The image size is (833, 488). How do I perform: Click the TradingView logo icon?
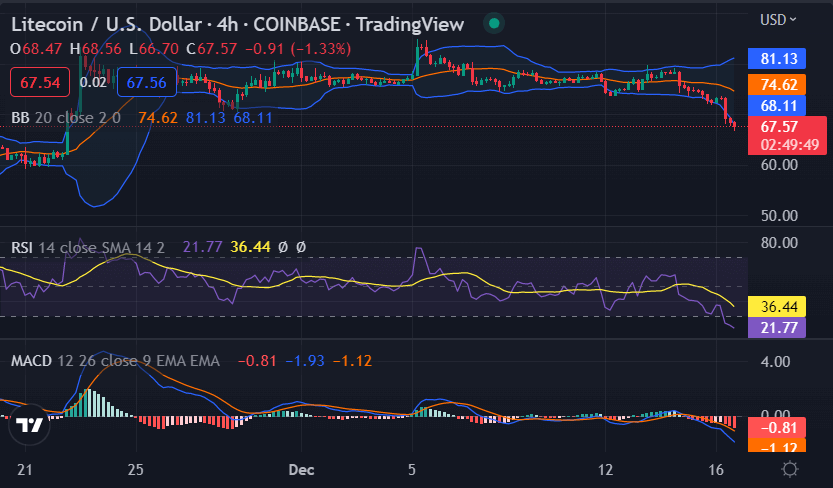[x=29, y=425]
